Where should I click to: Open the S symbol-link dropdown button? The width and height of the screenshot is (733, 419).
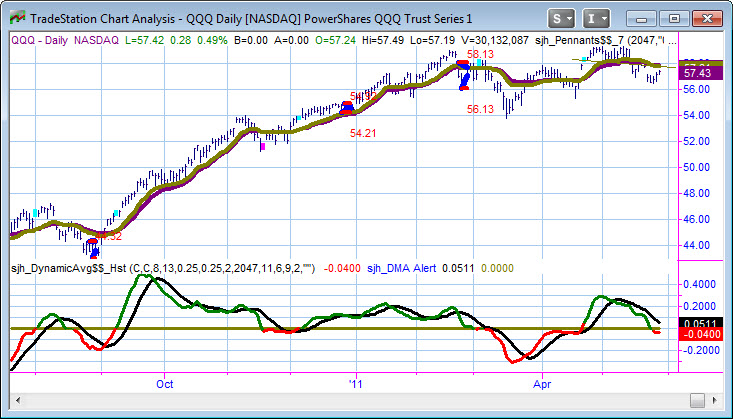click(x=561, y=19)
